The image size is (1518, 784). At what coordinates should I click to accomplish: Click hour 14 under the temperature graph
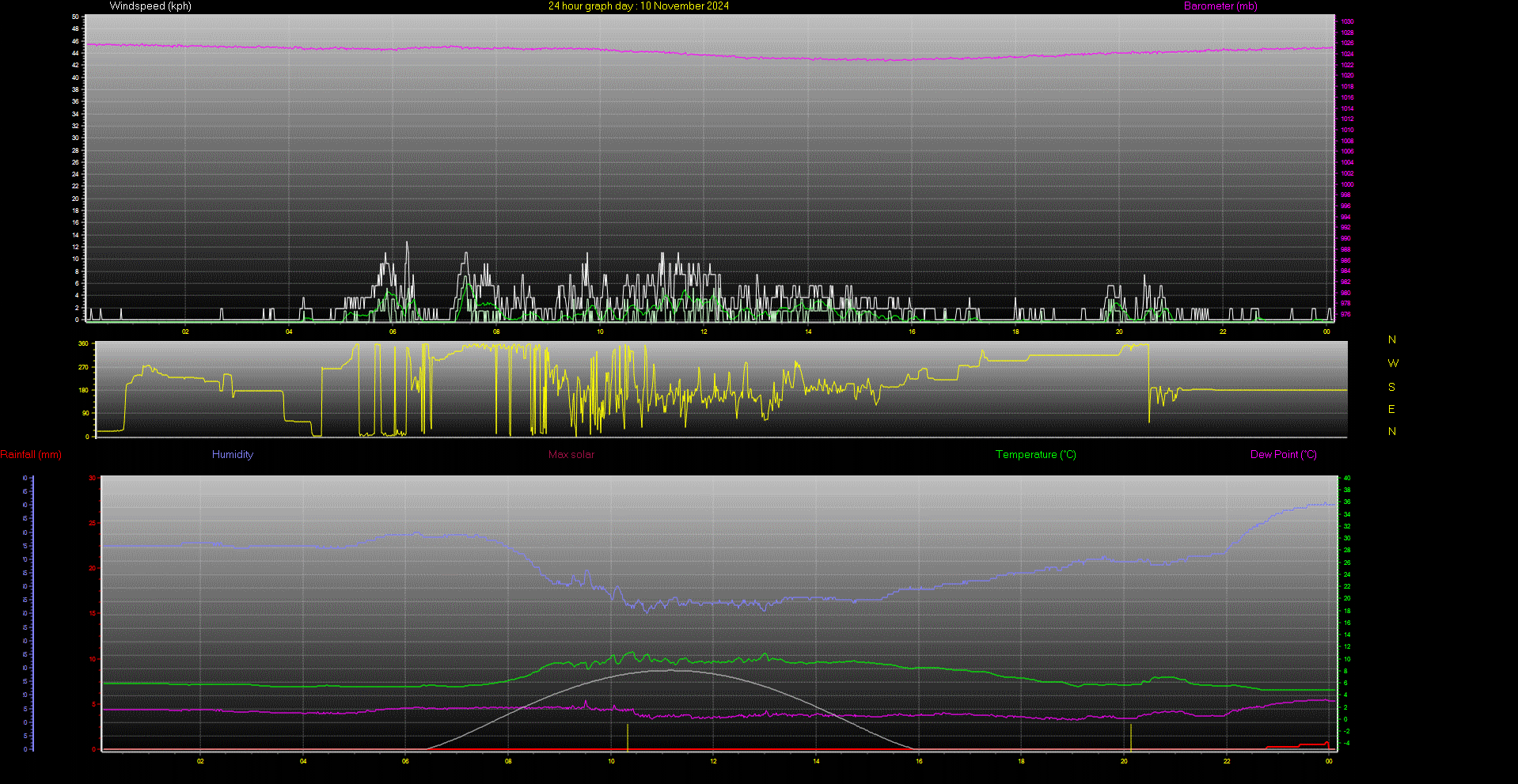point(816,762)
